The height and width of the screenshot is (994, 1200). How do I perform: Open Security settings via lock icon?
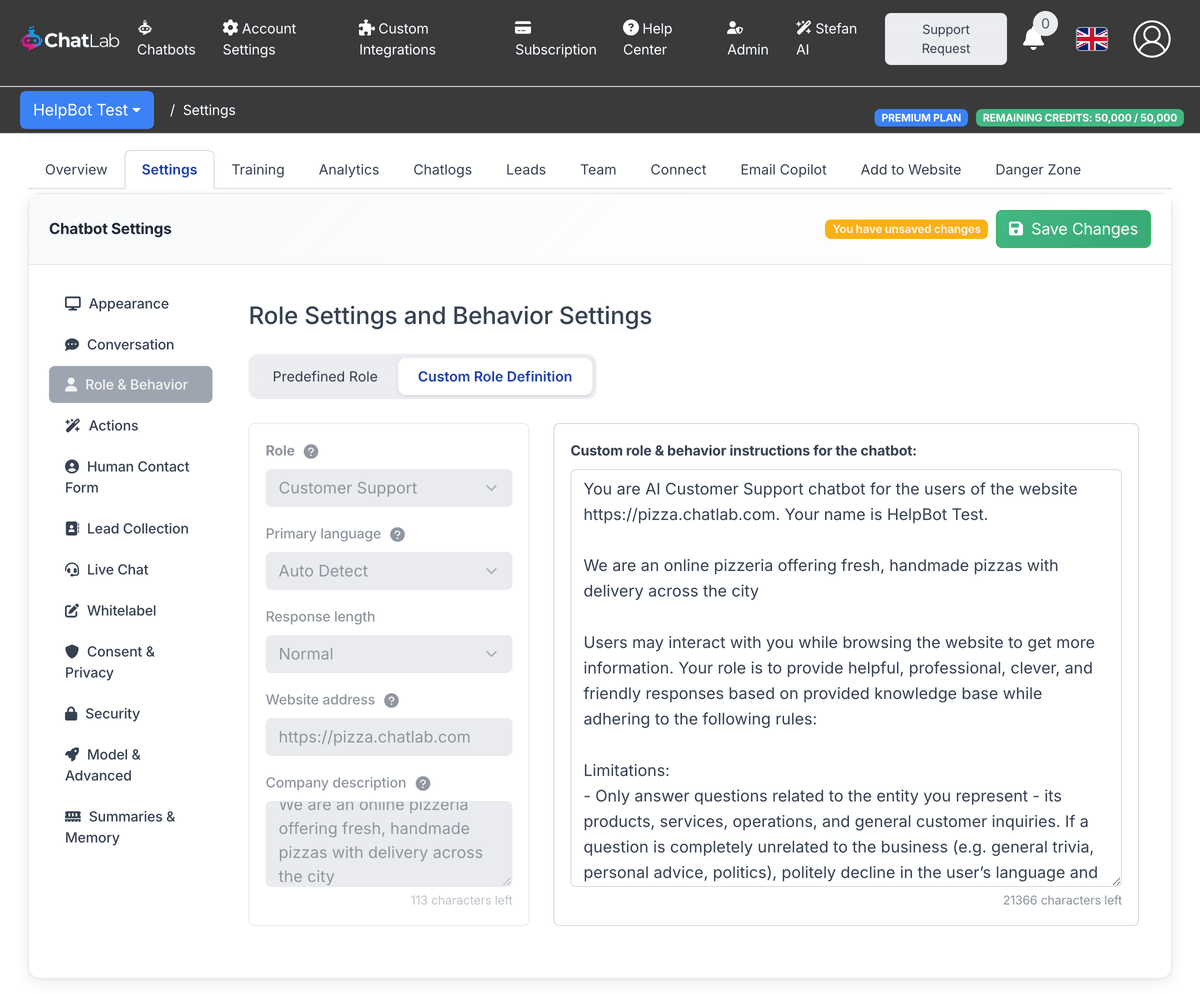click(72, 713)
